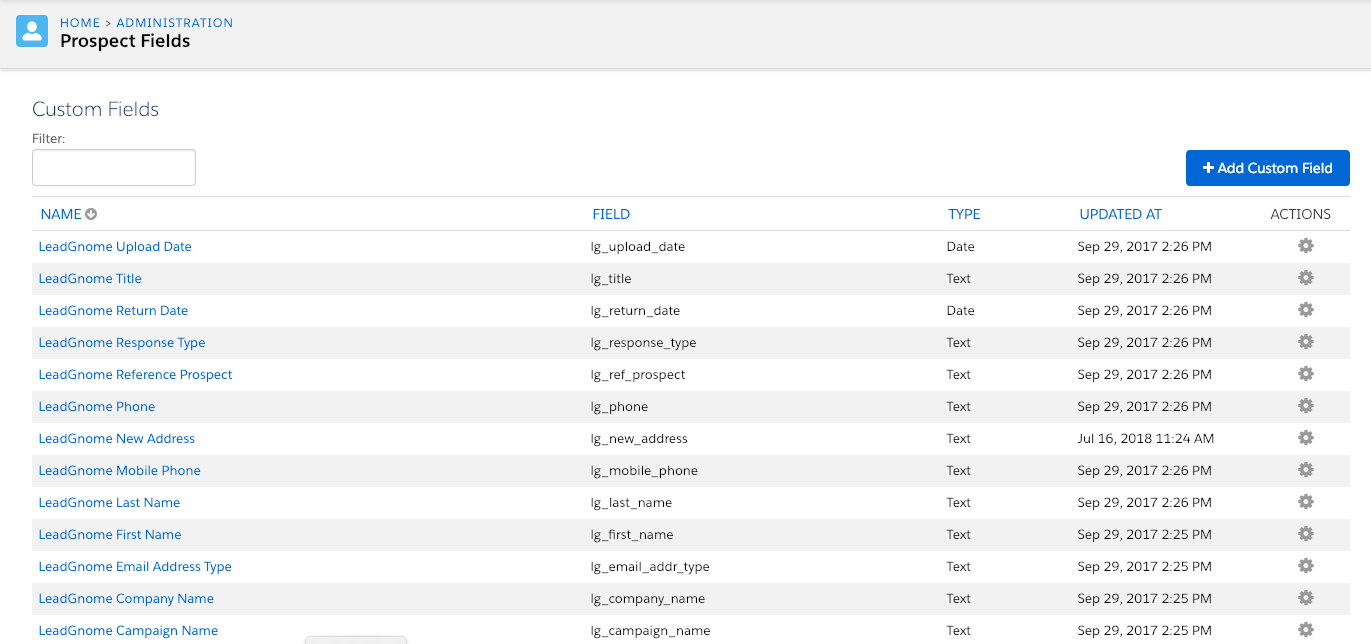This screenshot has height=644, width=1371.
Task: Focus the Filter input box
Action: [114, 167]
